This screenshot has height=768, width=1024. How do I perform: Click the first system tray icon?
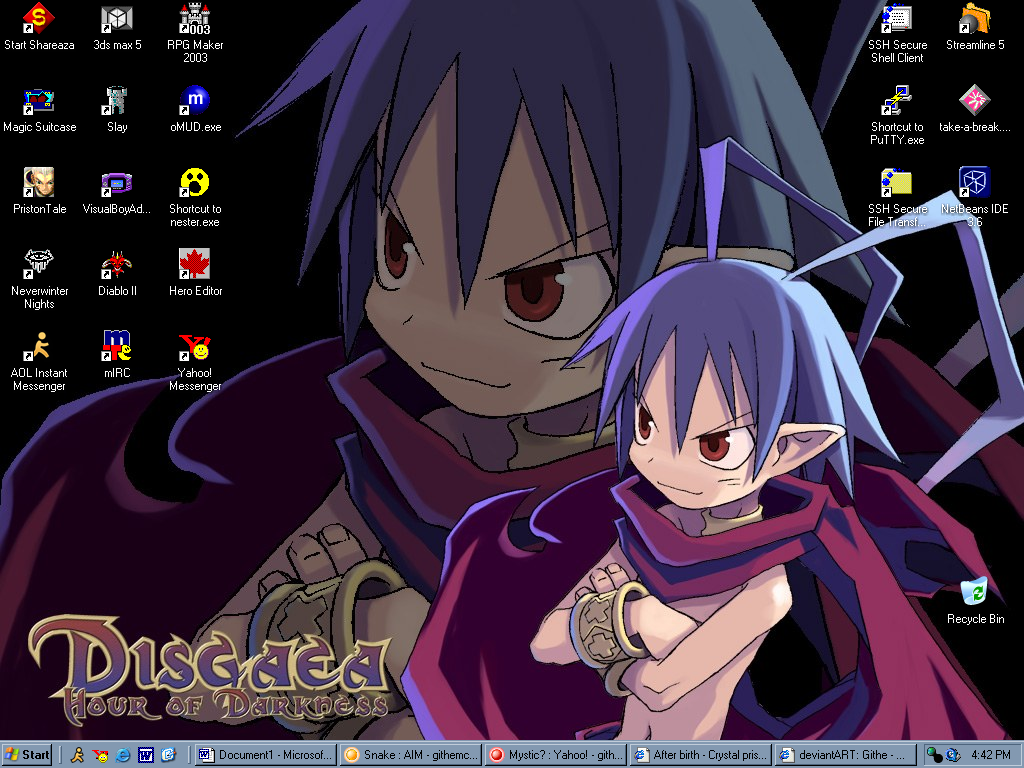click(934, 756)
